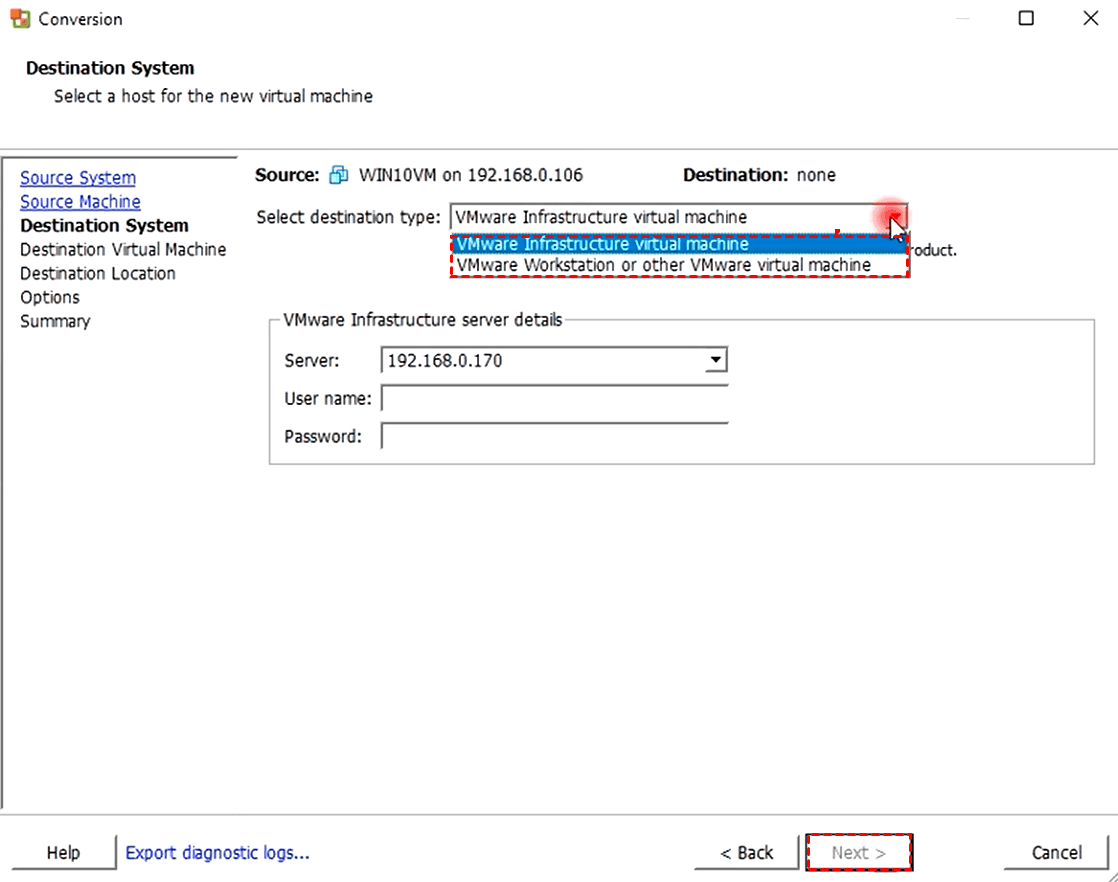The width and height of the screenshot is (1118, 882).
Task: Click Destination Virtual Machine step label
Action: [123, 250]
